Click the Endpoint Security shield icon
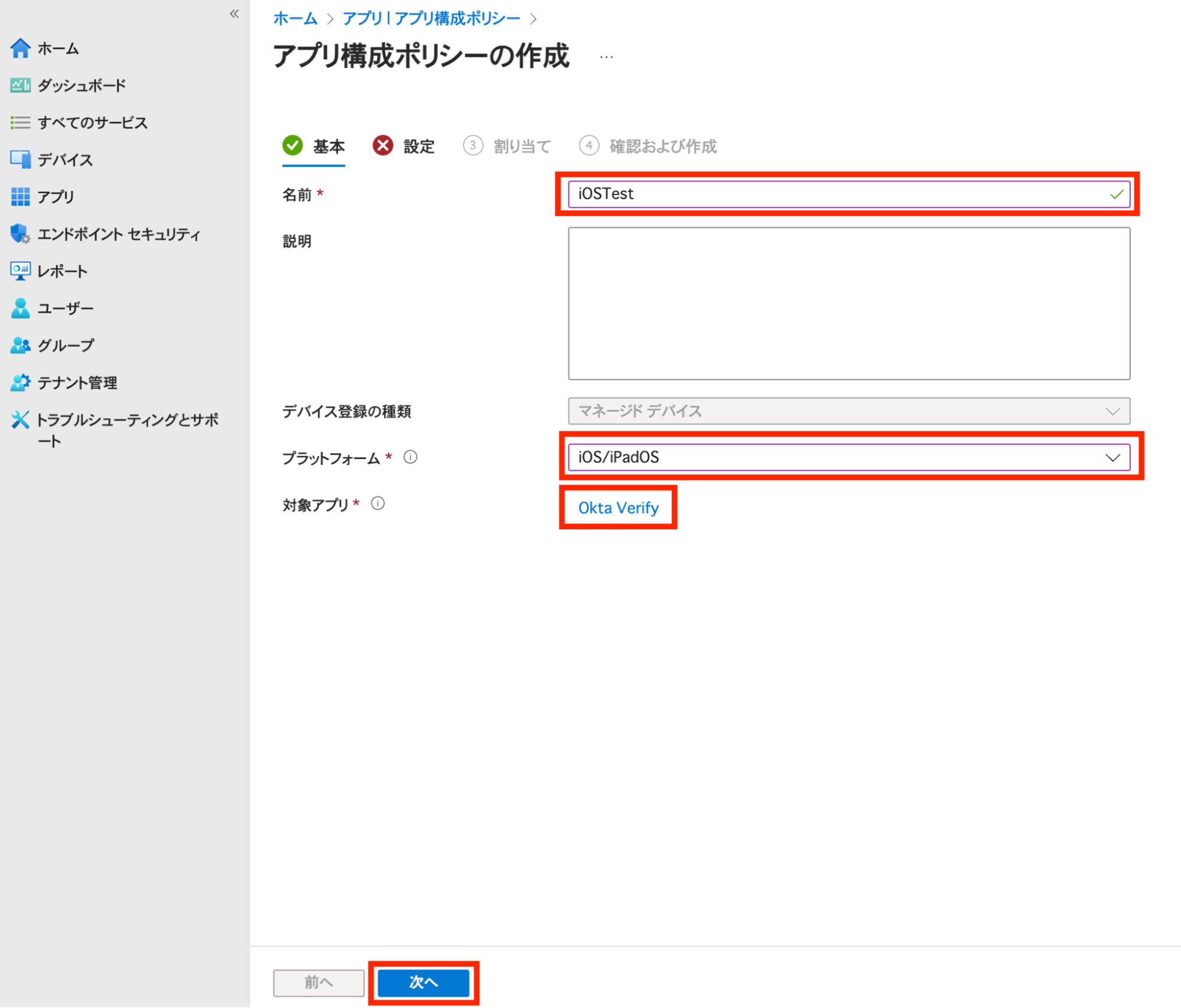This screenshot has width=1181, height=1008. coord(20,234)
